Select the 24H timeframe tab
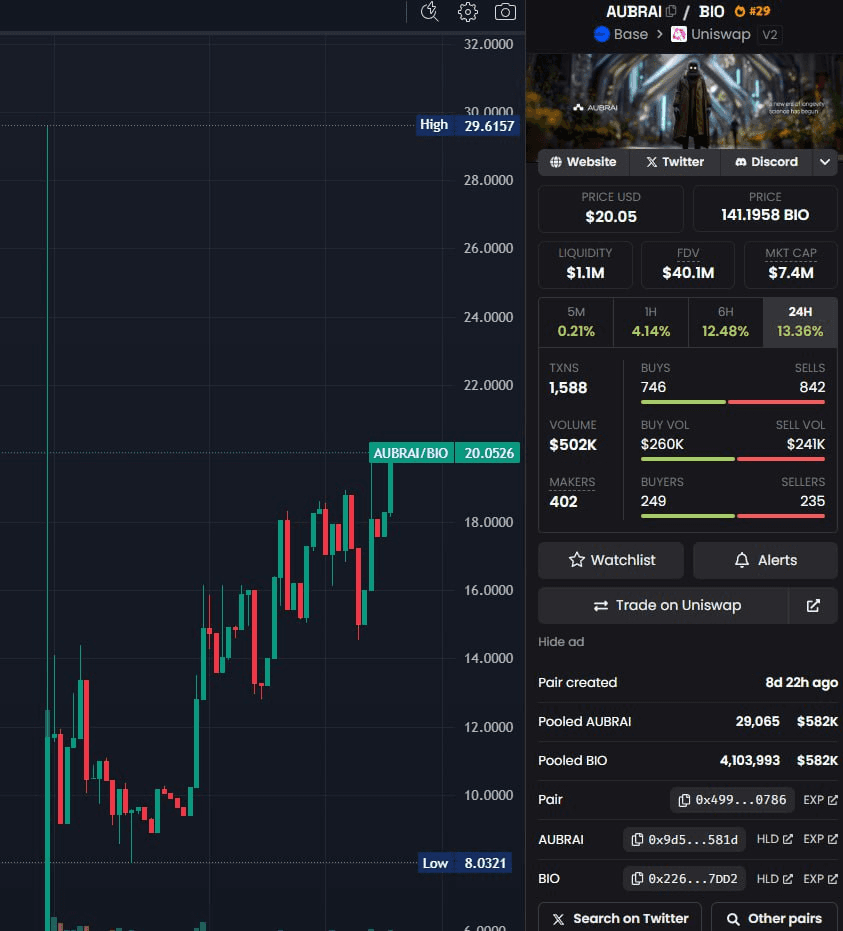The height and width of the screenshot is (931, 843). 800,322
